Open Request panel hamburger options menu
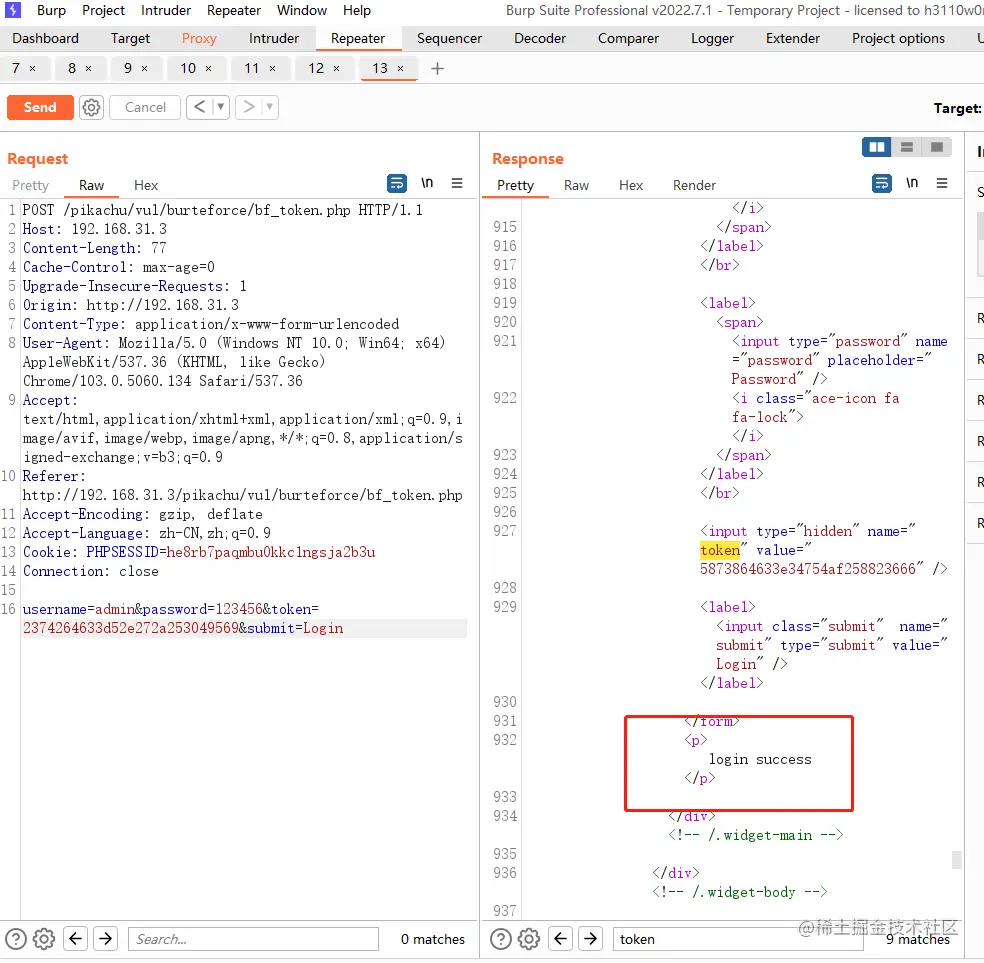 pyautogui.click(x=457, y=183)
